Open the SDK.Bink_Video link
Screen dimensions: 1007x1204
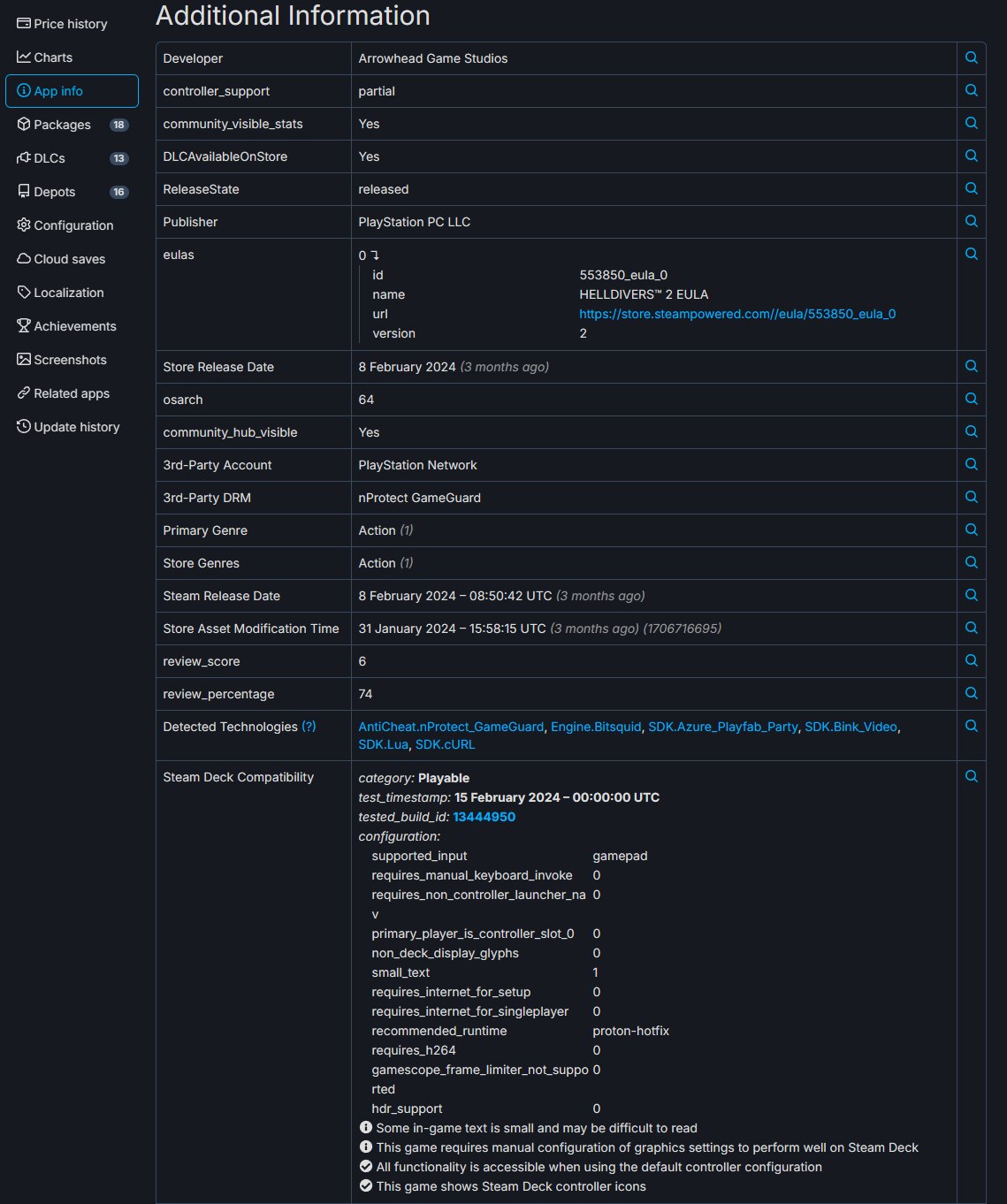(x=851, y=727)
